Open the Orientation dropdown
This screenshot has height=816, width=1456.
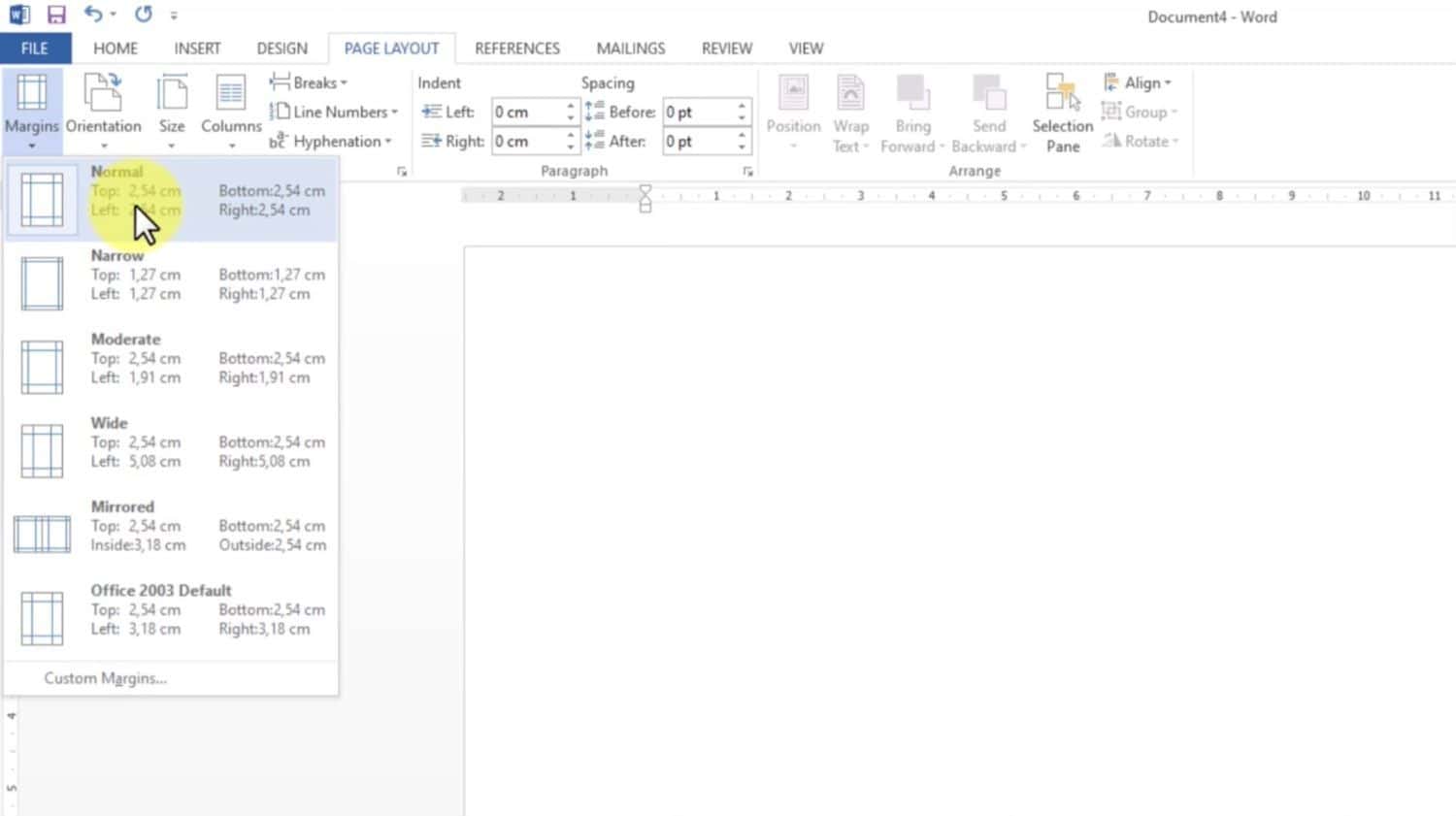[x=103, y=111]
